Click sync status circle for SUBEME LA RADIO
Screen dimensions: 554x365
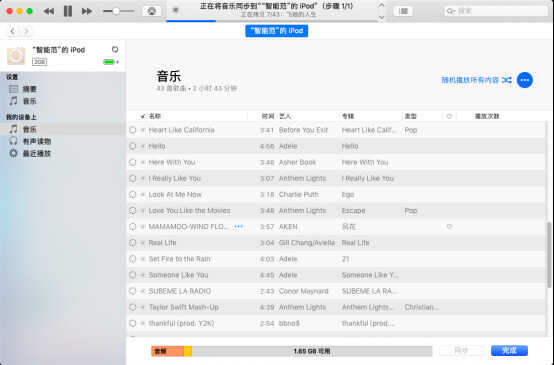tap(132, 291)
